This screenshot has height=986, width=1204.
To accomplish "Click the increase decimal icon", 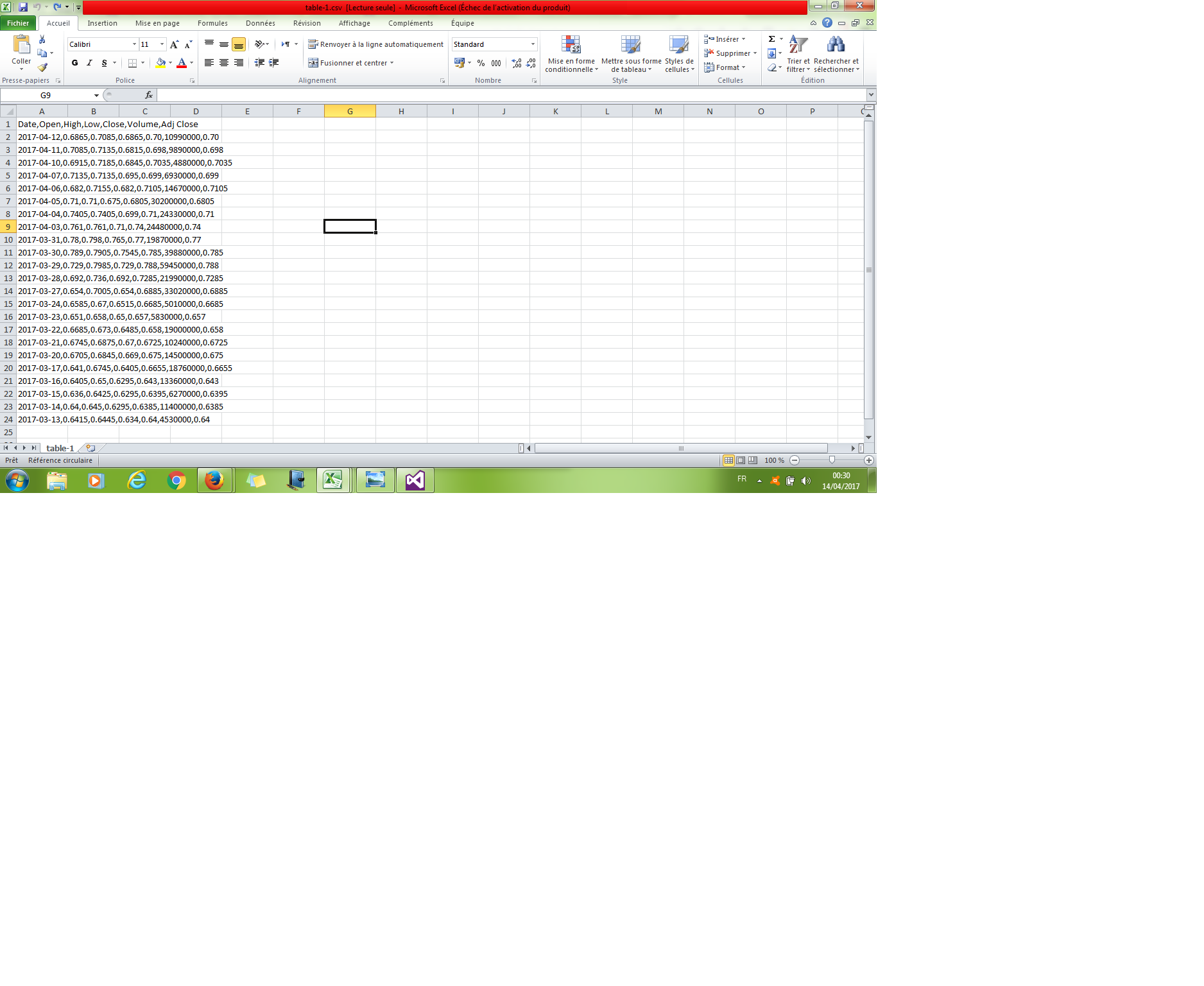I will pyautogui.click(x=517, y=63).
